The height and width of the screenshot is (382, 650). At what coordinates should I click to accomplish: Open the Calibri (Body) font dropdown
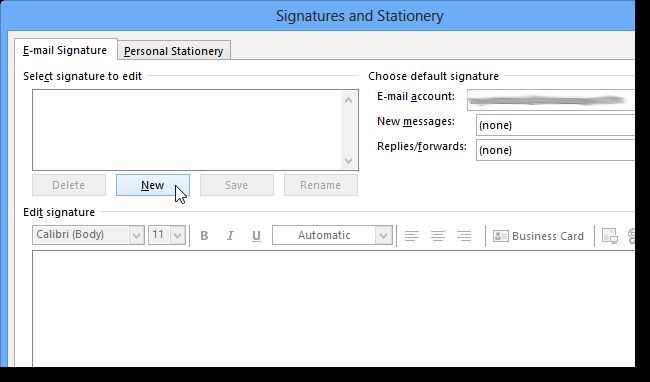point(88,235)
